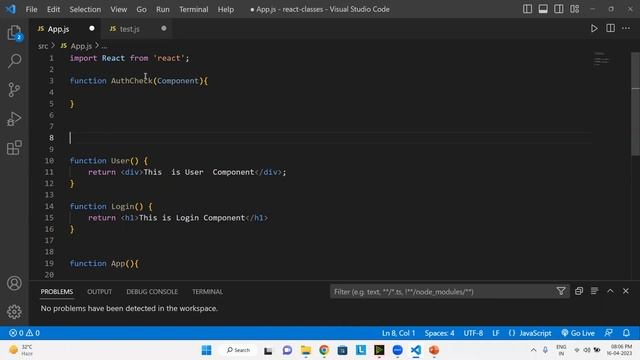This screenshot has width=640, height=360.
Task: Click the editor vertical scrollbar
Action: tap(635, 104)
